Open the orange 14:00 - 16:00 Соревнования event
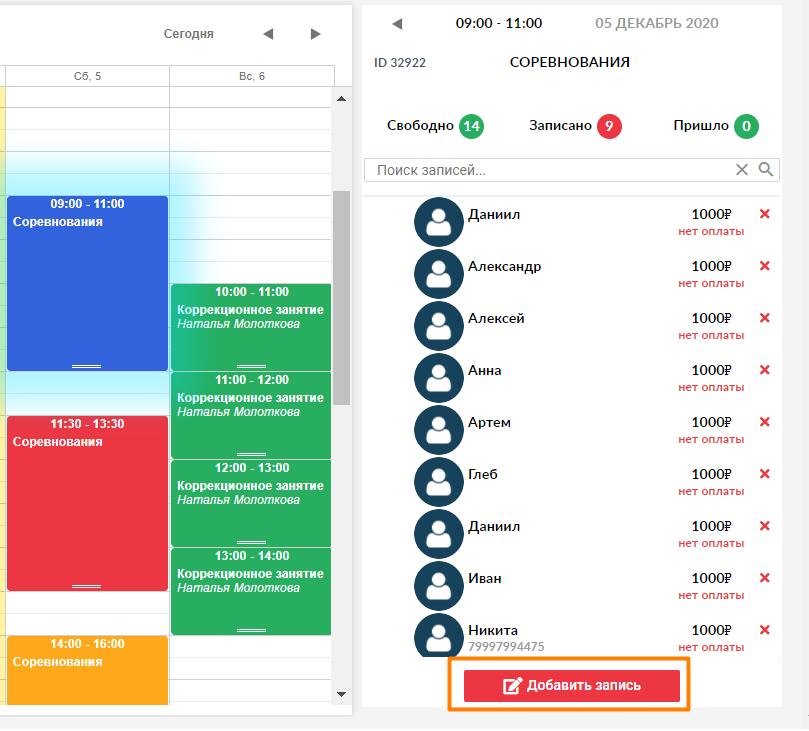This screenshot has width=809, height=731. [87, 668]
